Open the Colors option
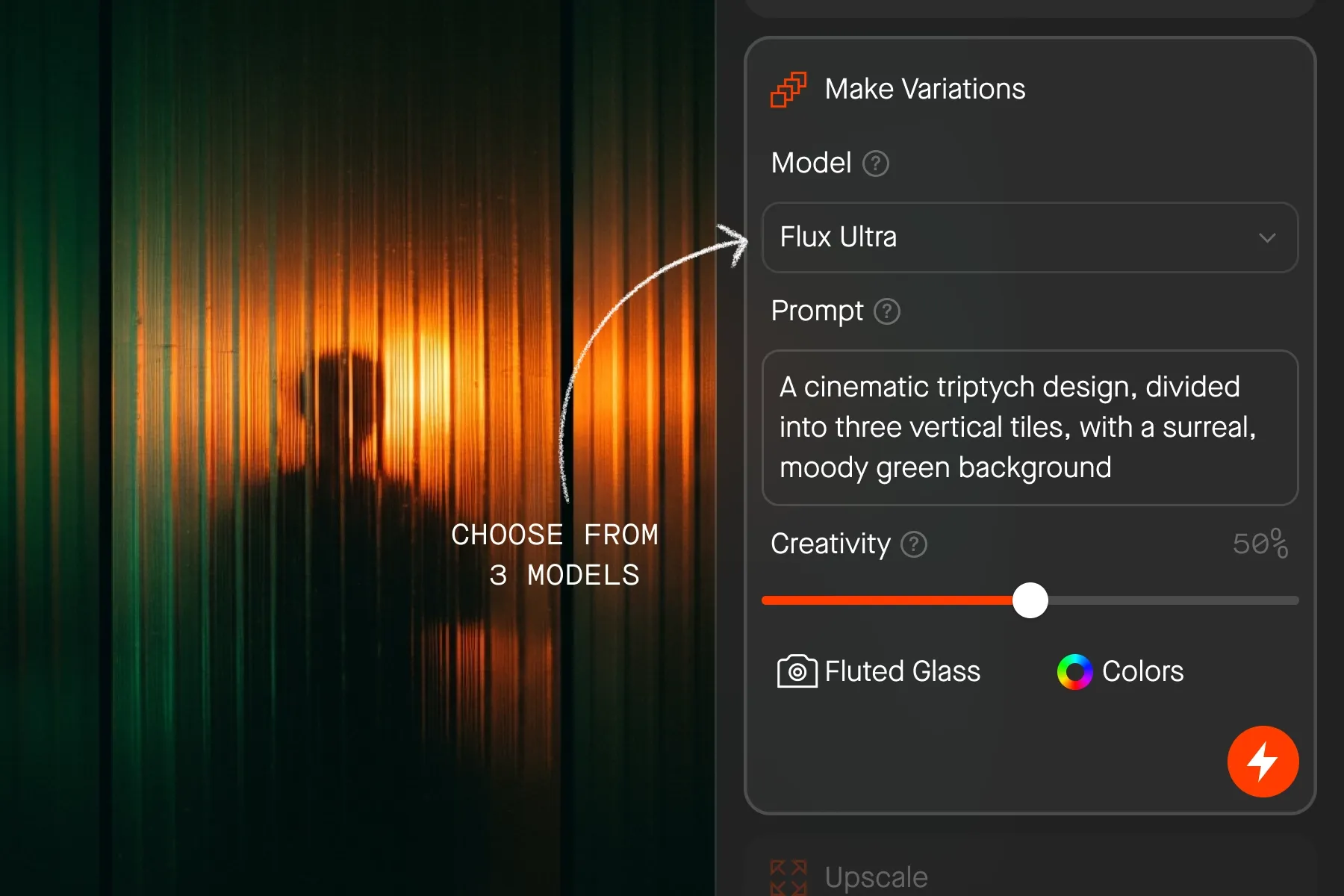The width and height of the screenshot is (1344, 896). tap(1120, 672)
